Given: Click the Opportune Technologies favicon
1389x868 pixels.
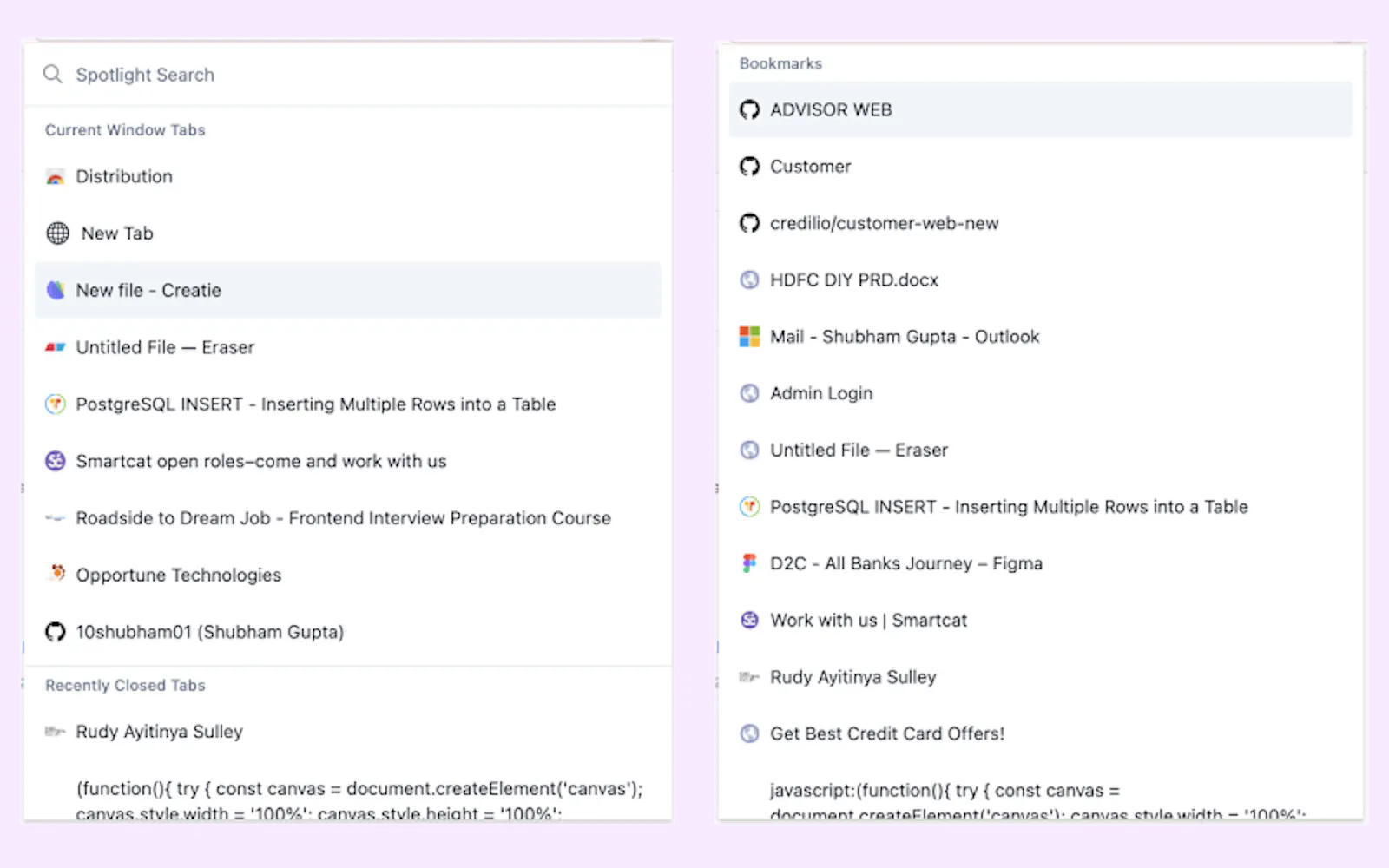Looking at the screenshot, I should pos(56,573).
